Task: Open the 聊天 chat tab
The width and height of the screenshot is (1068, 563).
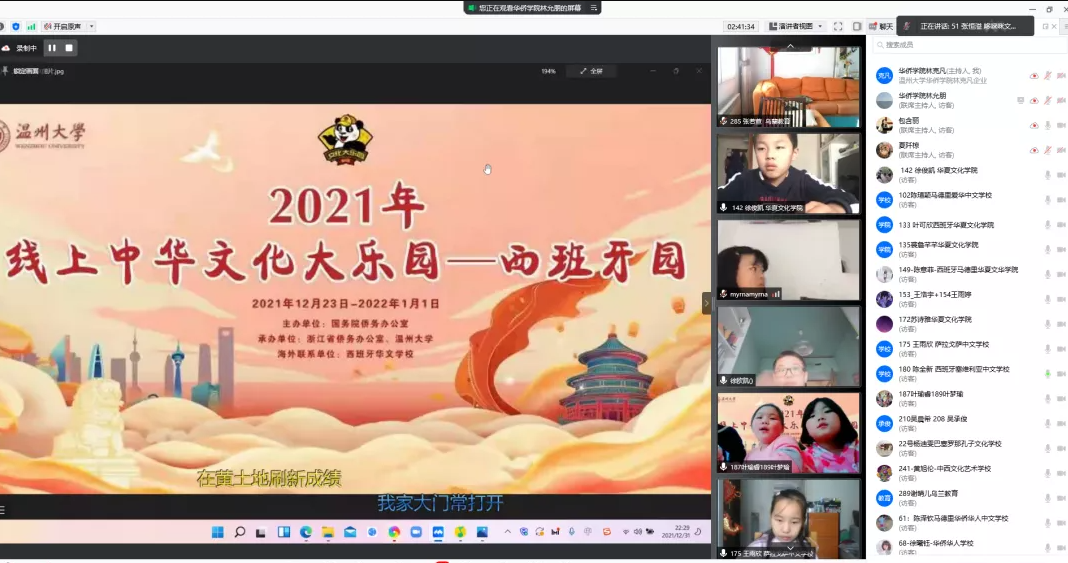Action: (881, 27)
